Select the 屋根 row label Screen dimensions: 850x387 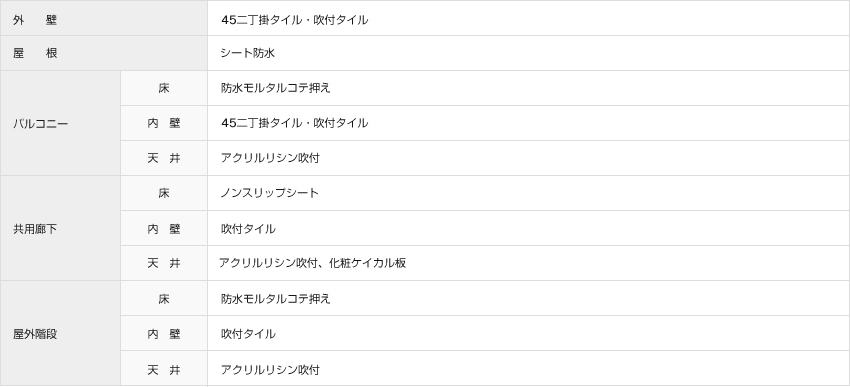[x=104, y=53]
